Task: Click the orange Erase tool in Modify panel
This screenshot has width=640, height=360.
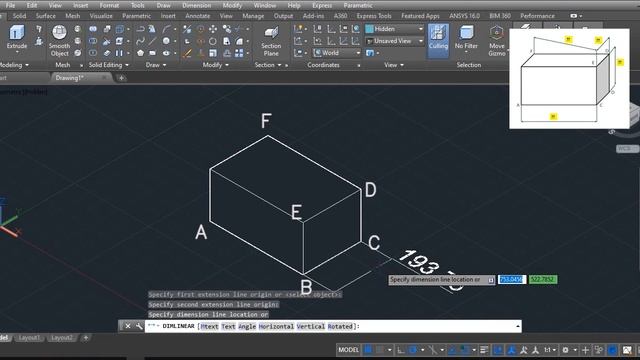Action: 187,53
